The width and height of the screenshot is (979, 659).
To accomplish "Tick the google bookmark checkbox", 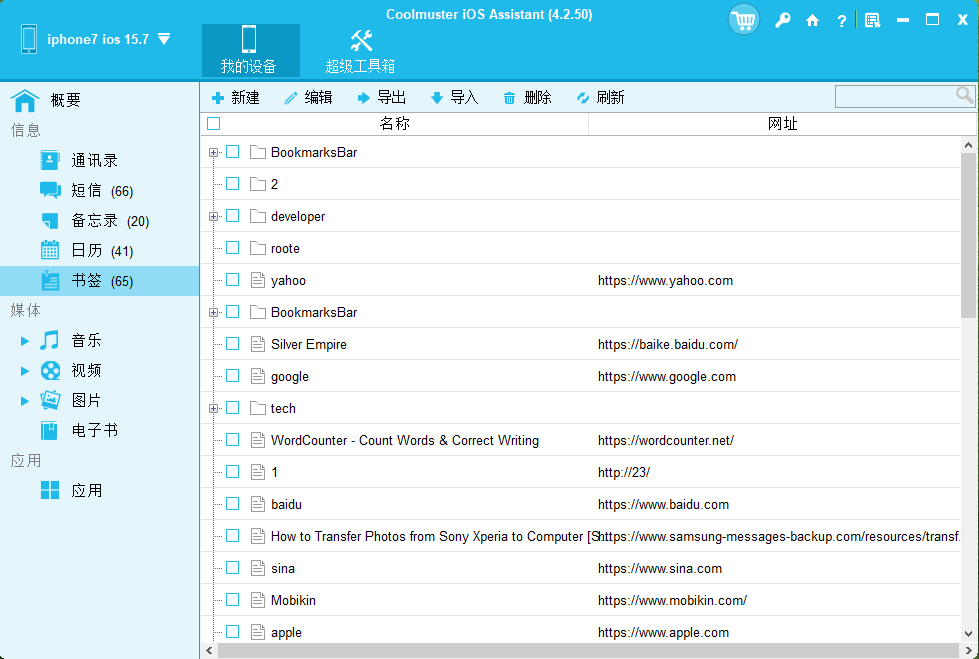I will (232, 376).
